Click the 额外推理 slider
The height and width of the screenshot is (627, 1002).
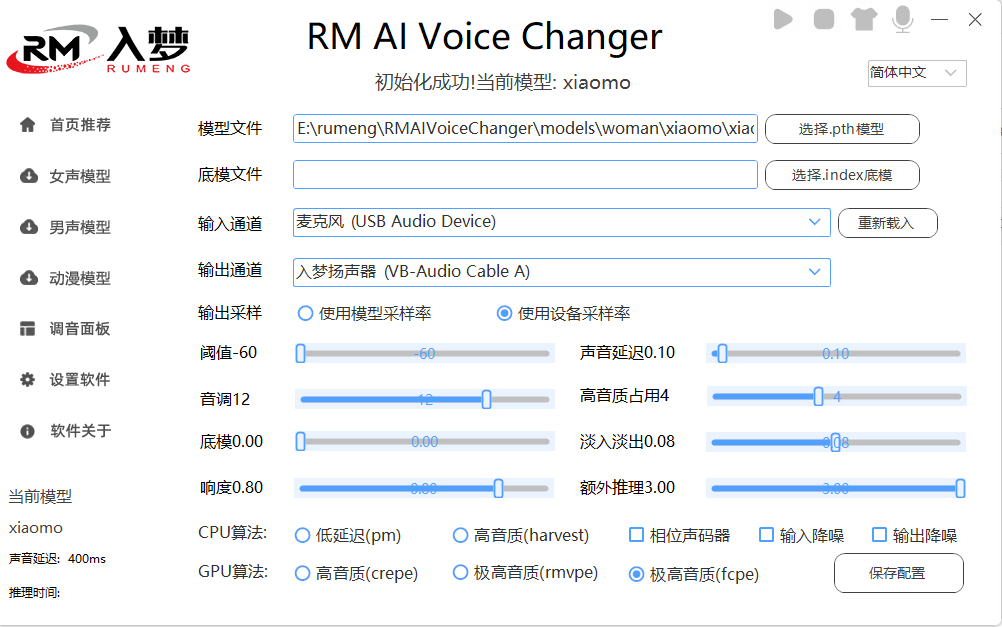click(x=836, y=489)
